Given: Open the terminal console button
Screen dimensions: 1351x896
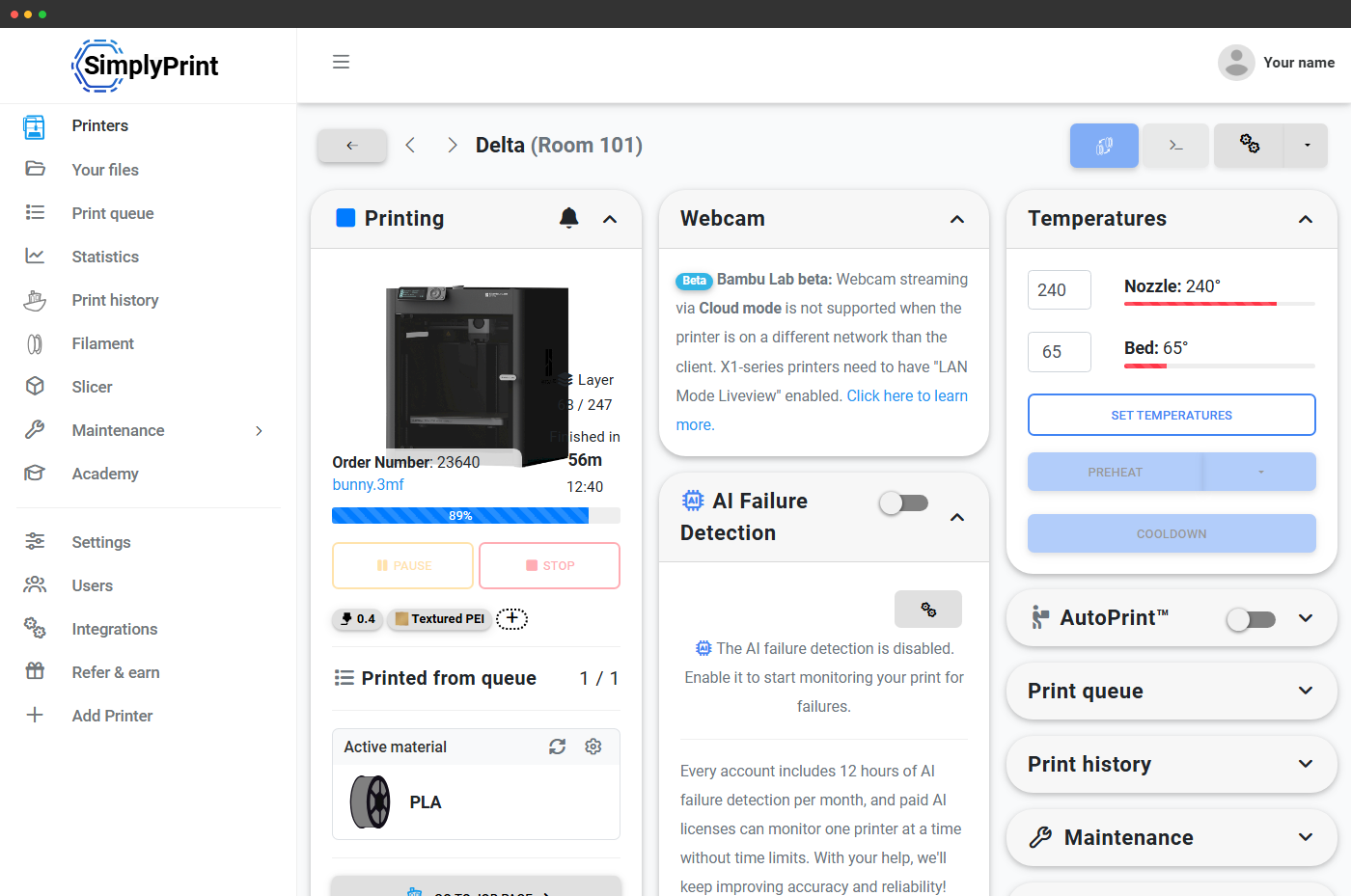Looking at the screenshot, I should tap(1175, 146).
